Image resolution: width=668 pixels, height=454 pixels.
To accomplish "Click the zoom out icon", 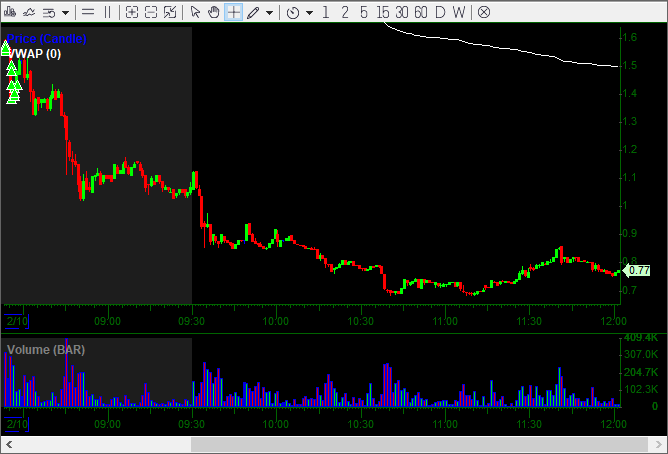I will [151, 12].
